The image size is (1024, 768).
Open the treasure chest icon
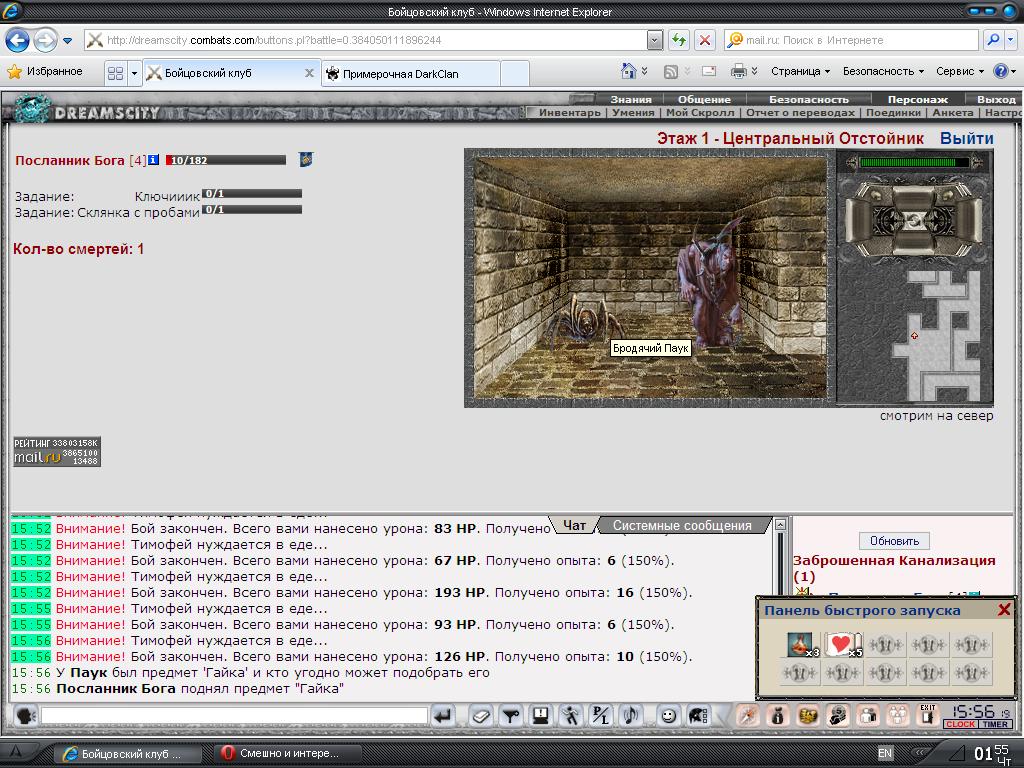click(808, 716)
